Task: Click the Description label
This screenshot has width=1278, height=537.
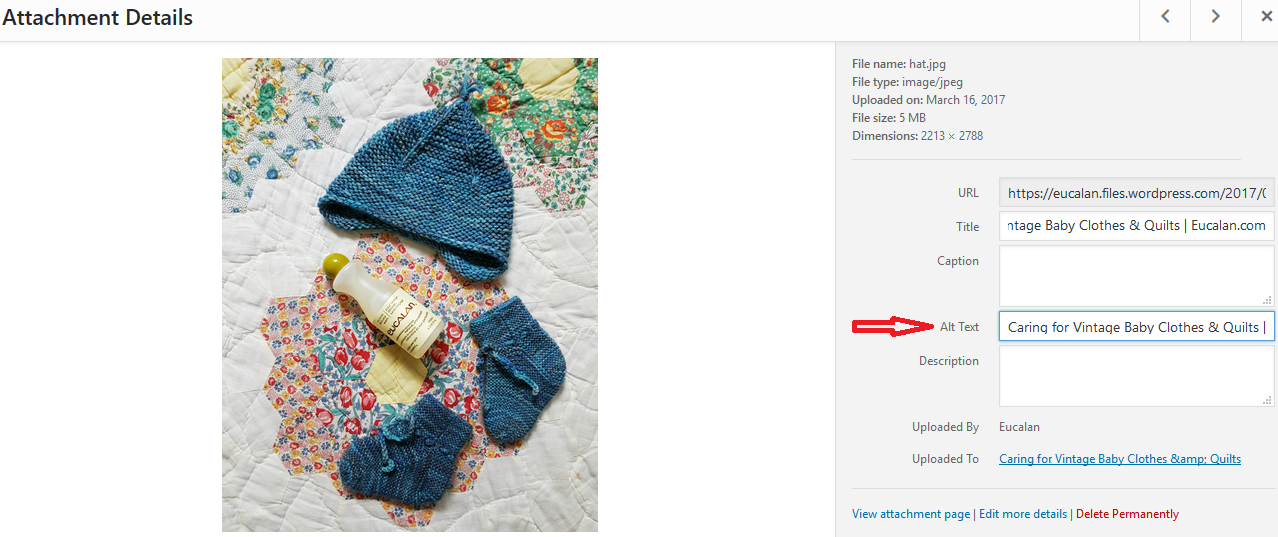Action: 949,361
